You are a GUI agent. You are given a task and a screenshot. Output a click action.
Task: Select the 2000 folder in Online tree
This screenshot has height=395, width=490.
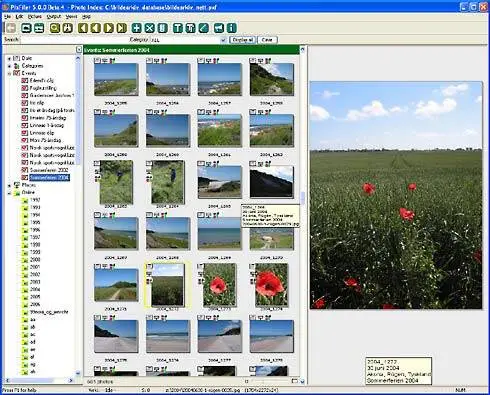coord(35,260)
